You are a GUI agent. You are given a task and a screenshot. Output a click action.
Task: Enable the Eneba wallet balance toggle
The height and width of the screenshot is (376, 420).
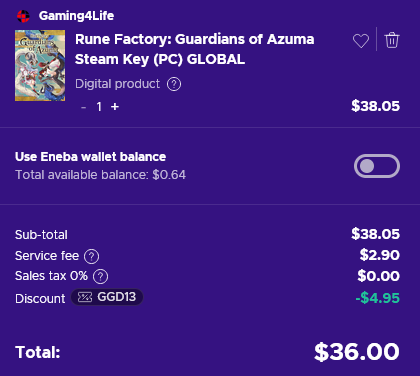377,166
